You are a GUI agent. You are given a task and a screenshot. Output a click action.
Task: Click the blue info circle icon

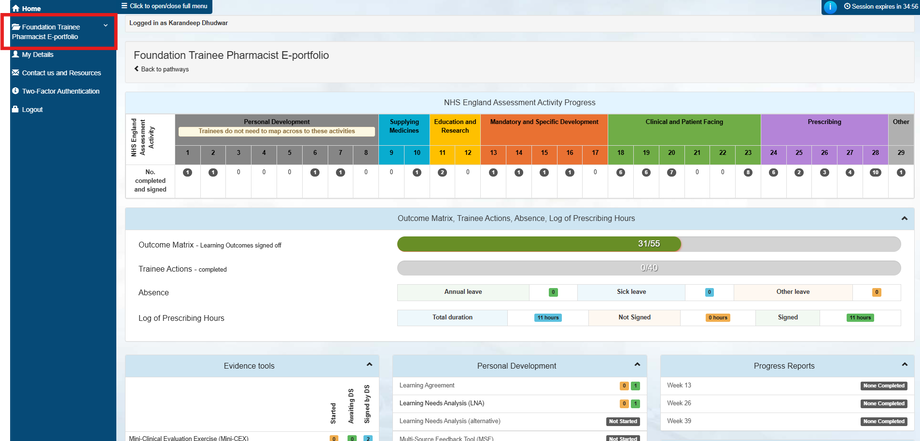[830, 7]
